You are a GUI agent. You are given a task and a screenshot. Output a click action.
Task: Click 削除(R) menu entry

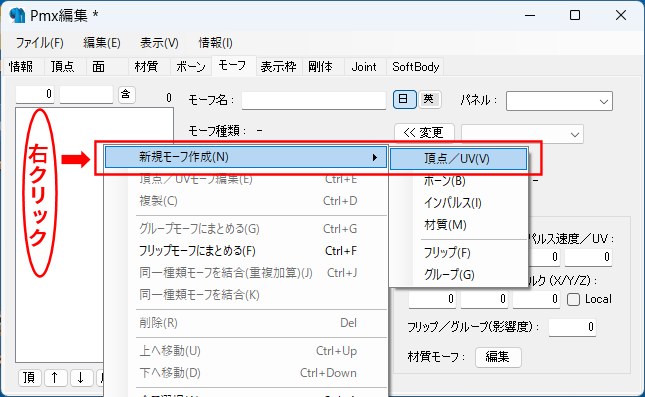click(x=246, y=323)
